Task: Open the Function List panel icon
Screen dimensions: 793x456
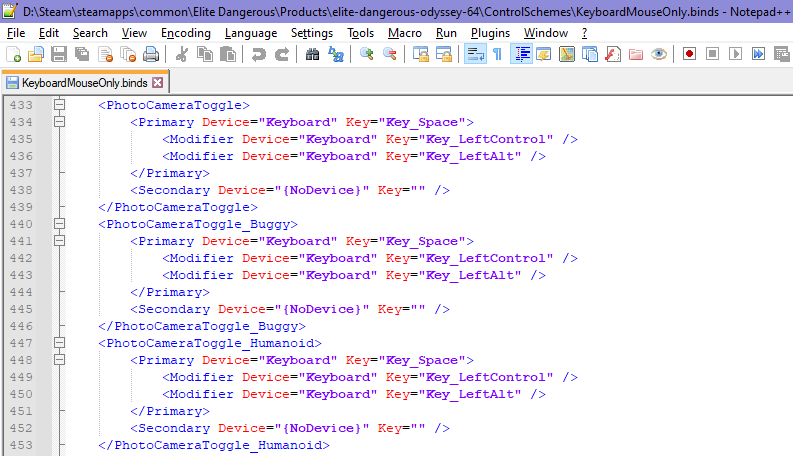Action: (613, 54)
